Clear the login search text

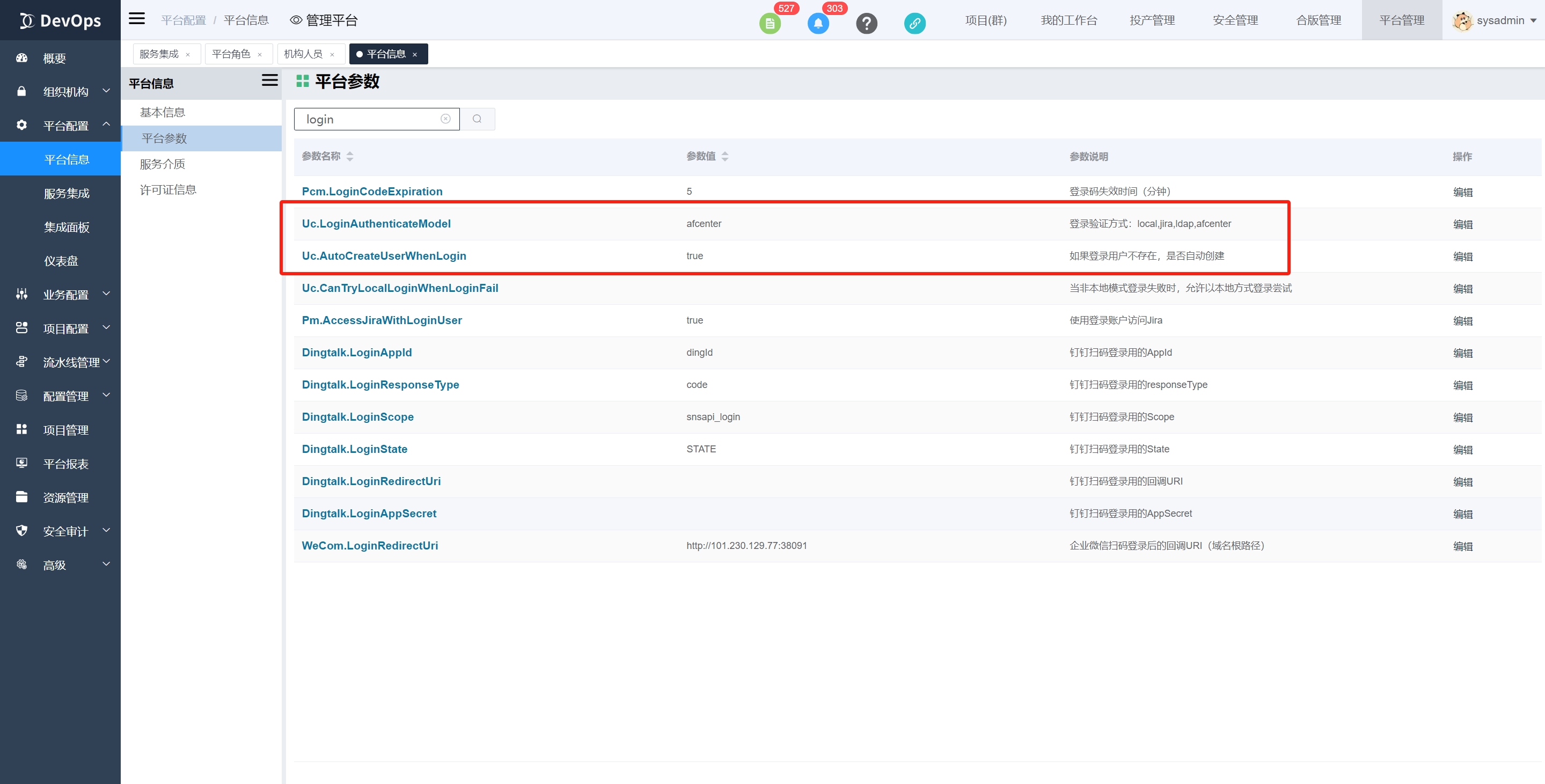tap(445, 119)
